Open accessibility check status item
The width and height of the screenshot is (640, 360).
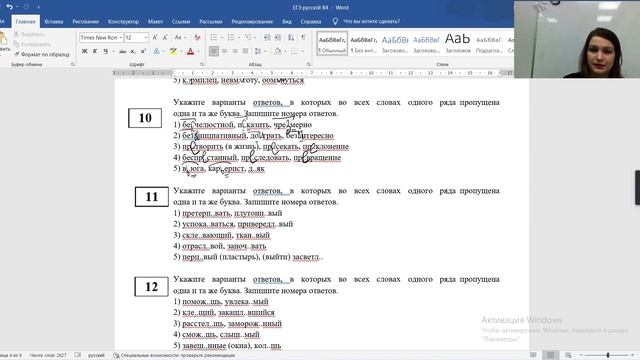coord(174,356)
